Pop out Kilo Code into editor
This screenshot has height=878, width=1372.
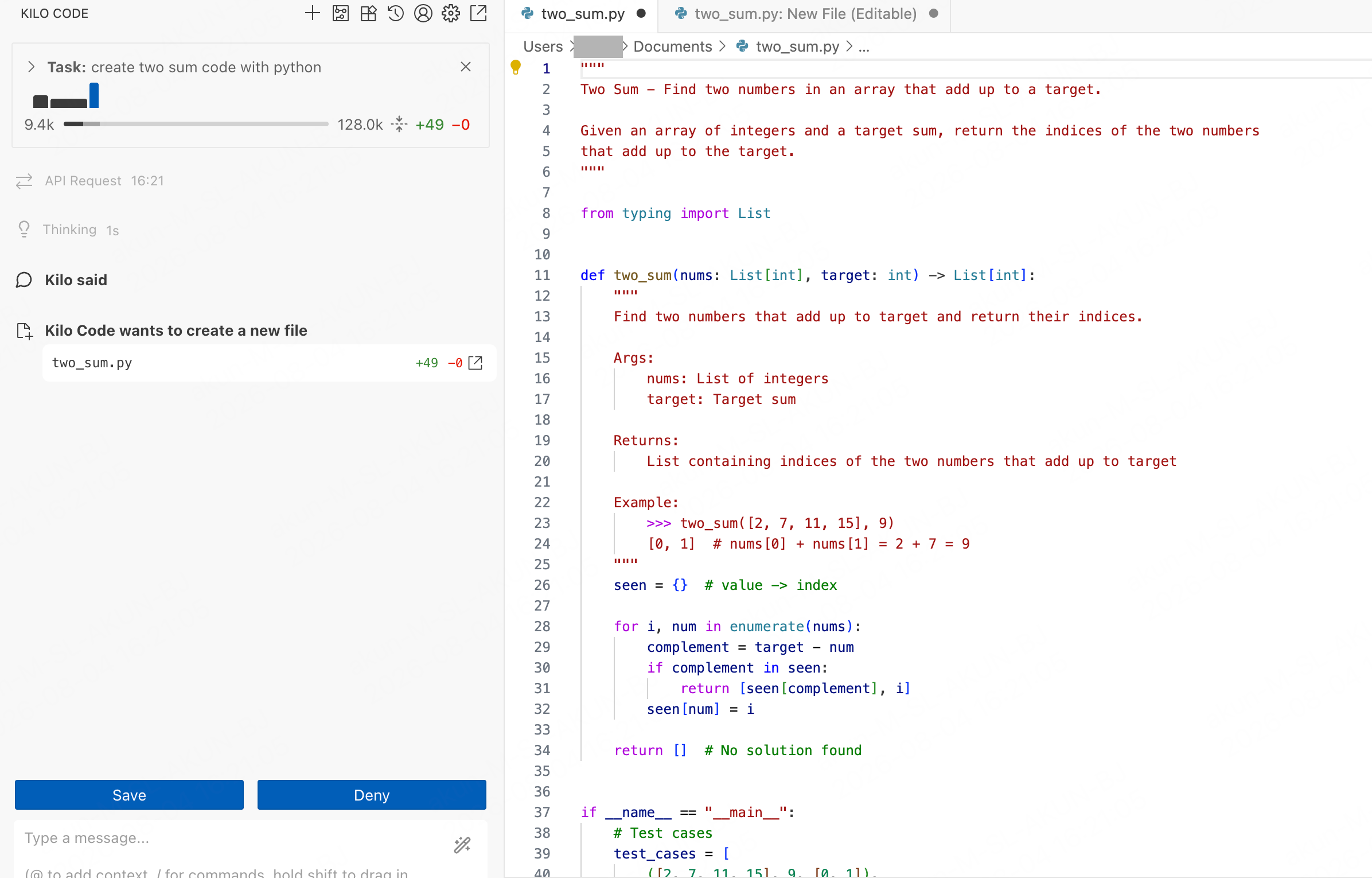[x=478, y=13]
